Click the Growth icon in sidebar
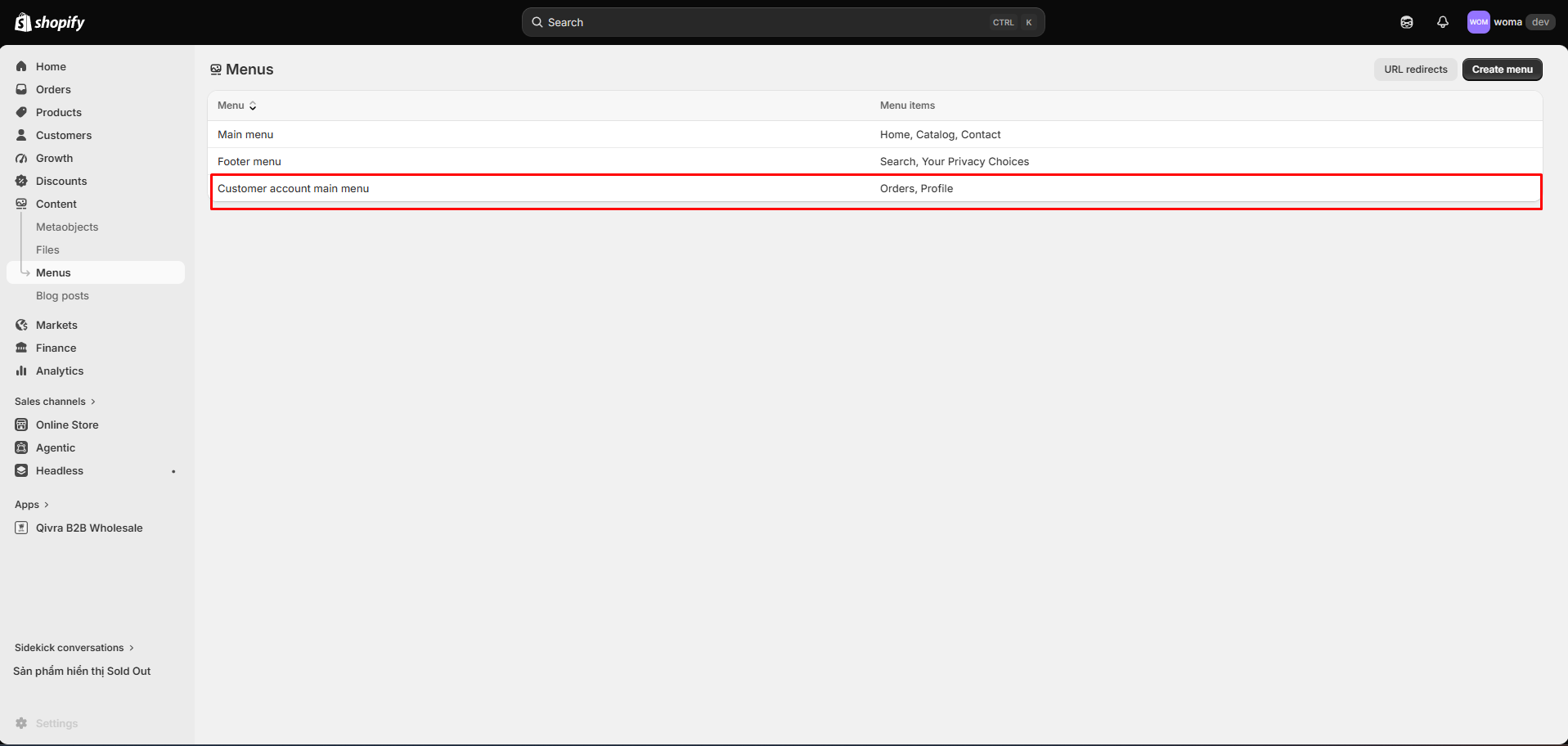The height and width of the screenshot is (746, 1568). click(21, 158)
